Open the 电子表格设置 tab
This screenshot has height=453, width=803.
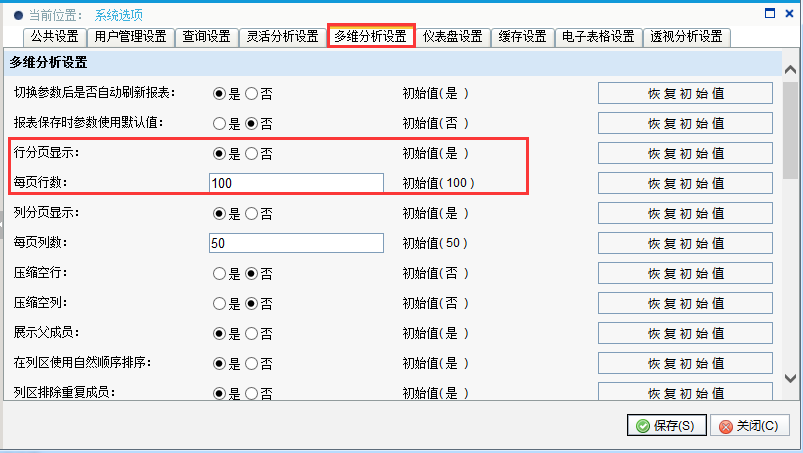[x=598, y=37]
